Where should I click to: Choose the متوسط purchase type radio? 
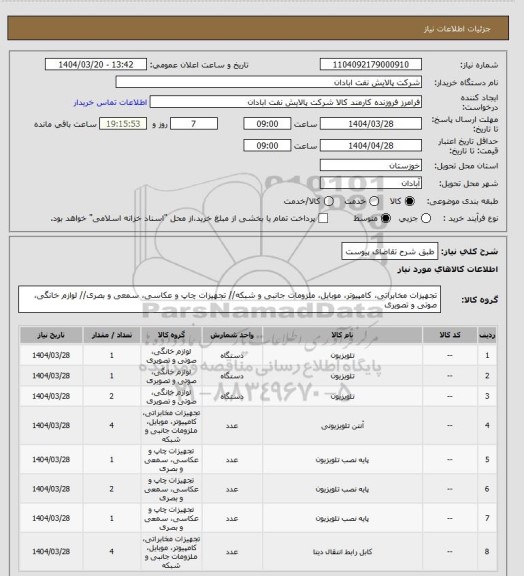[x=385, y=219]
